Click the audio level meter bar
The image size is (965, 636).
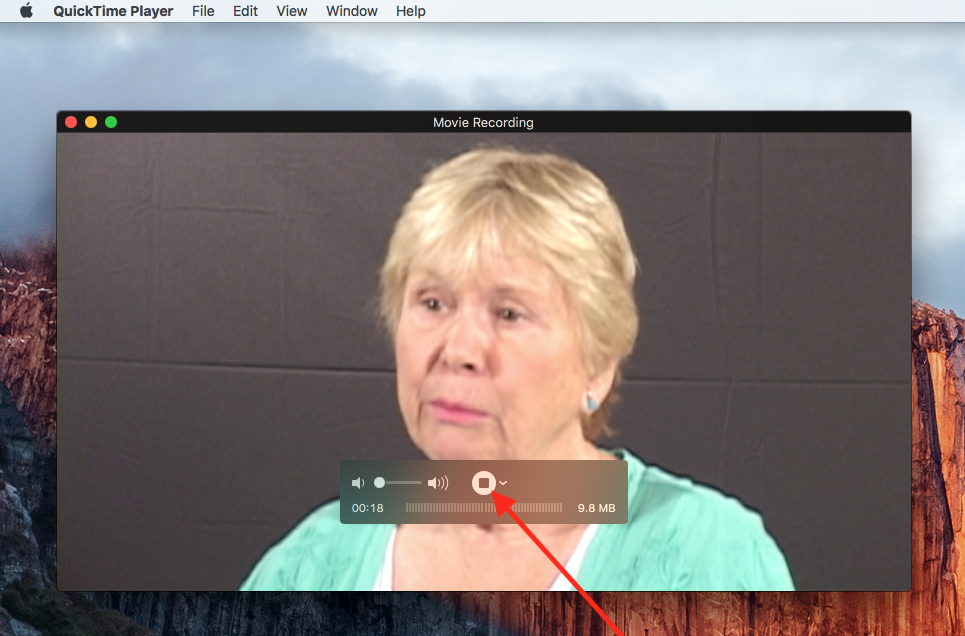[483, 508]
